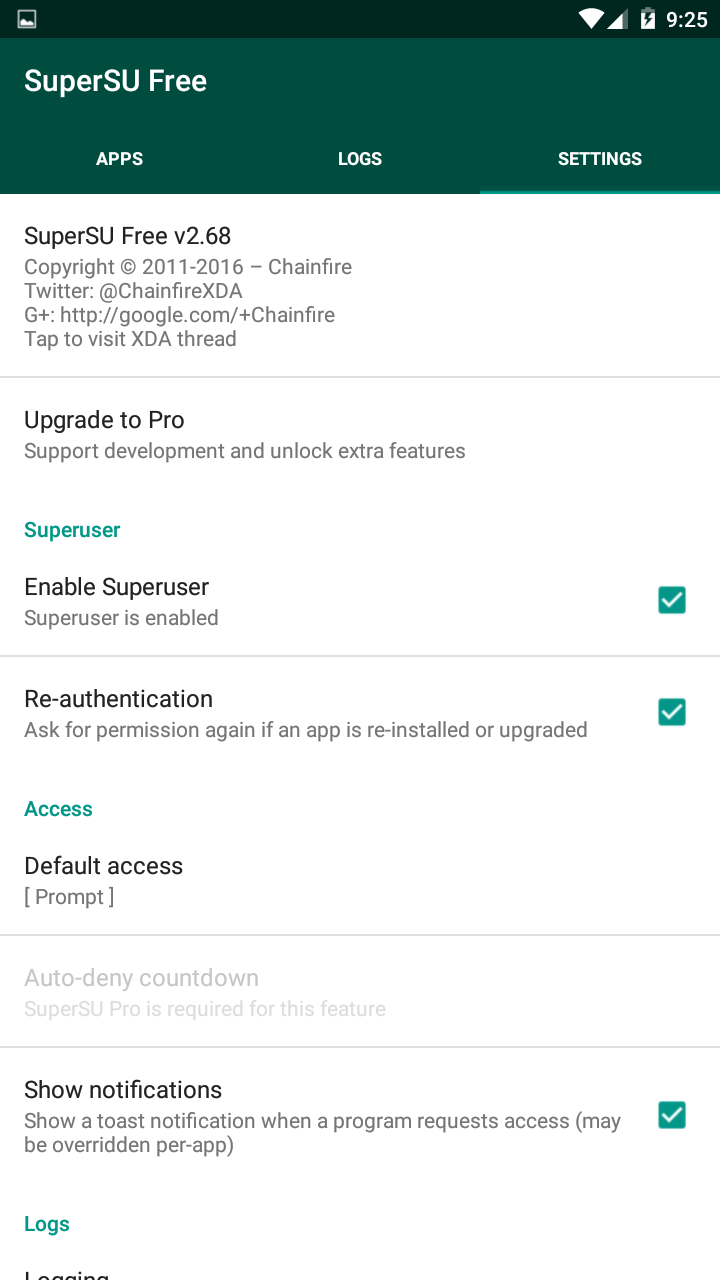This screenshot has width=720, height=1280.
Task: Tap the 9:25 clock in status bar
Action: click(x=687, y=19)
